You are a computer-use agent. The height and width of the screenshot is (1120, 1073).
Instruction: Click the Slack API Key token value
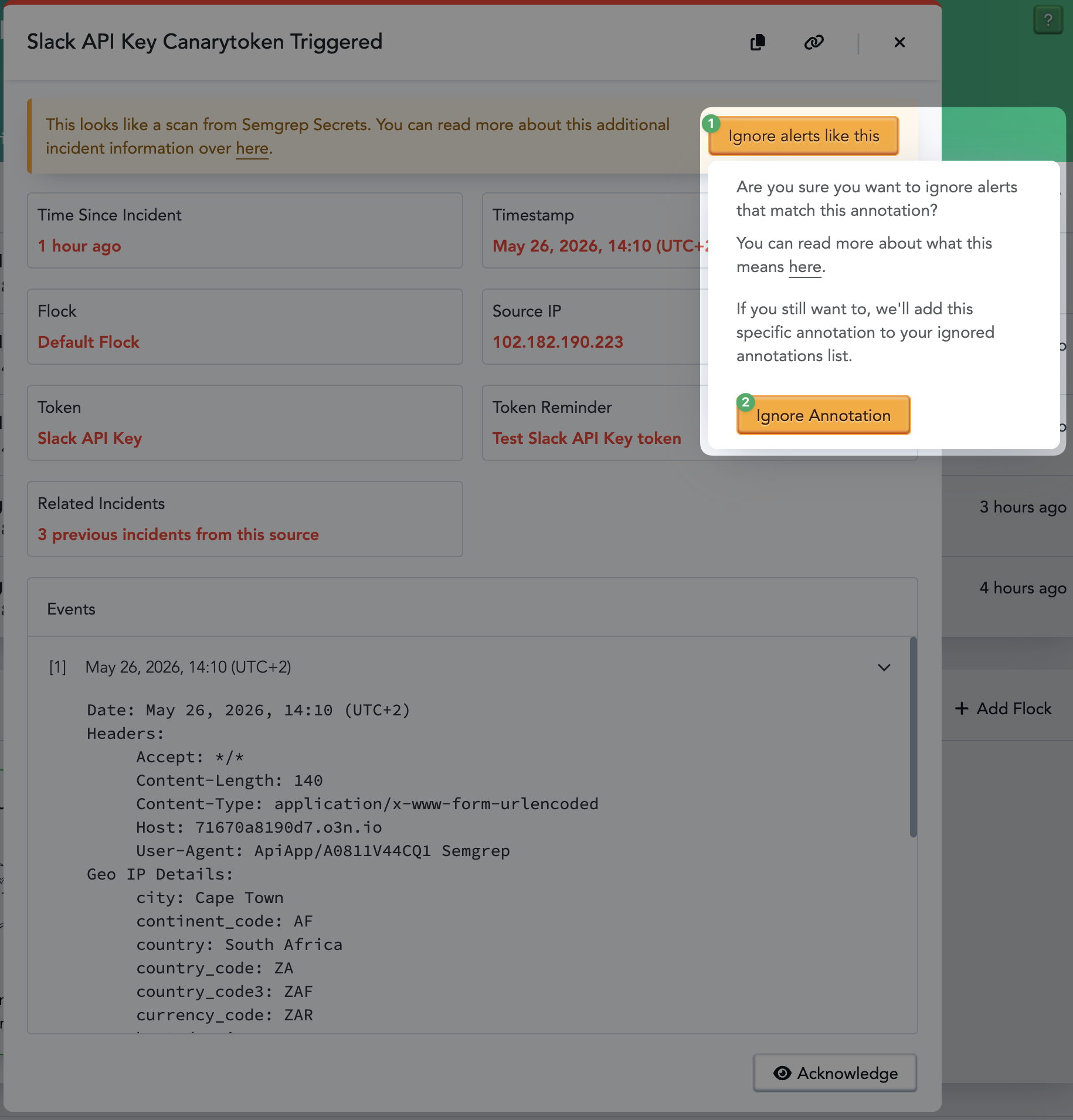pyautogui.click(x=90, y=439)
